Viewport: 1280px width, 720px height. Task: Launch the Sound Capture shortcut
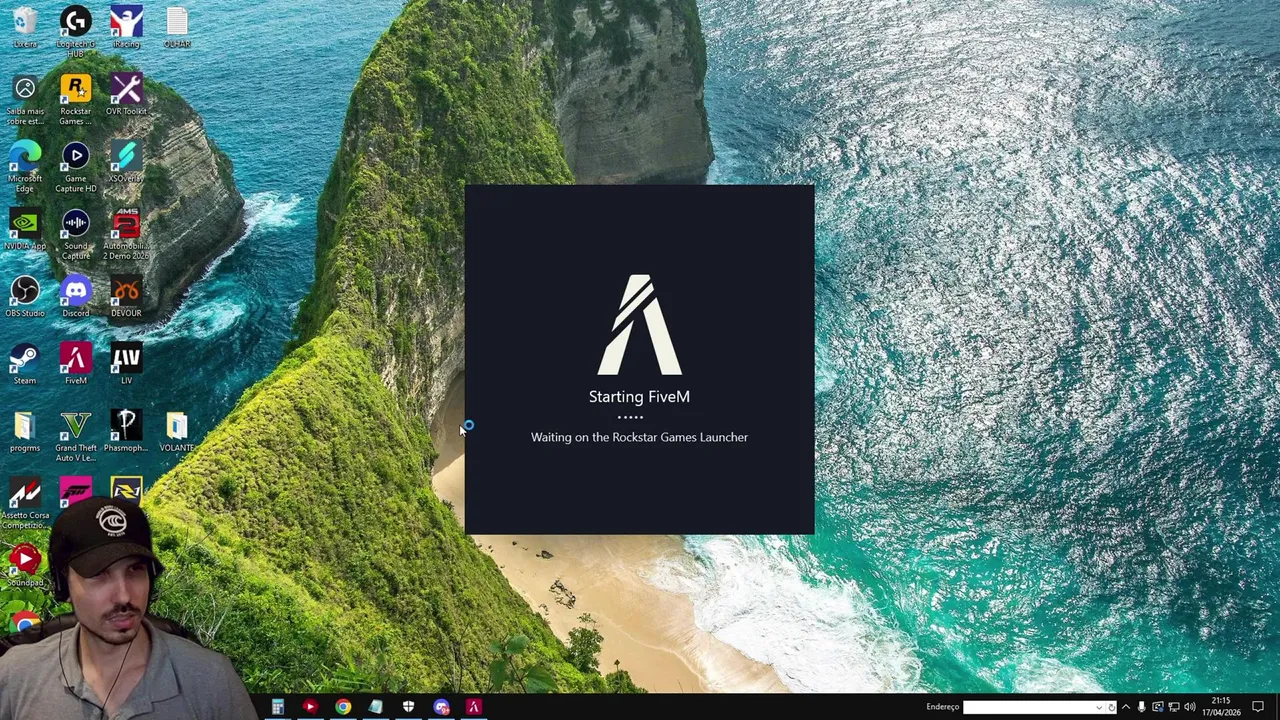75,234
